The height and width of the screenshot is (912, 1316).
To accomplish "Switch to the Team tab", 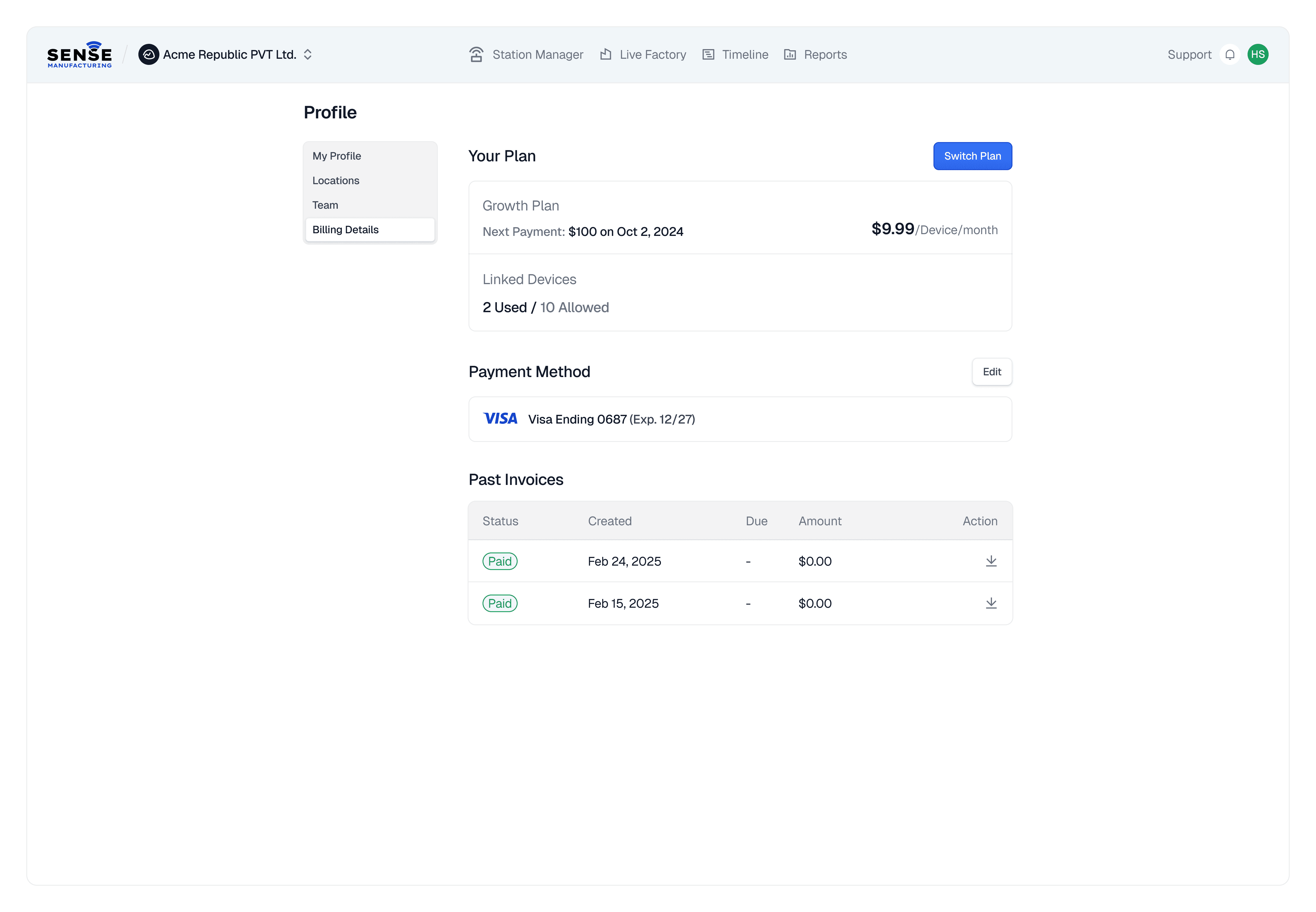I will coord(325,205).
